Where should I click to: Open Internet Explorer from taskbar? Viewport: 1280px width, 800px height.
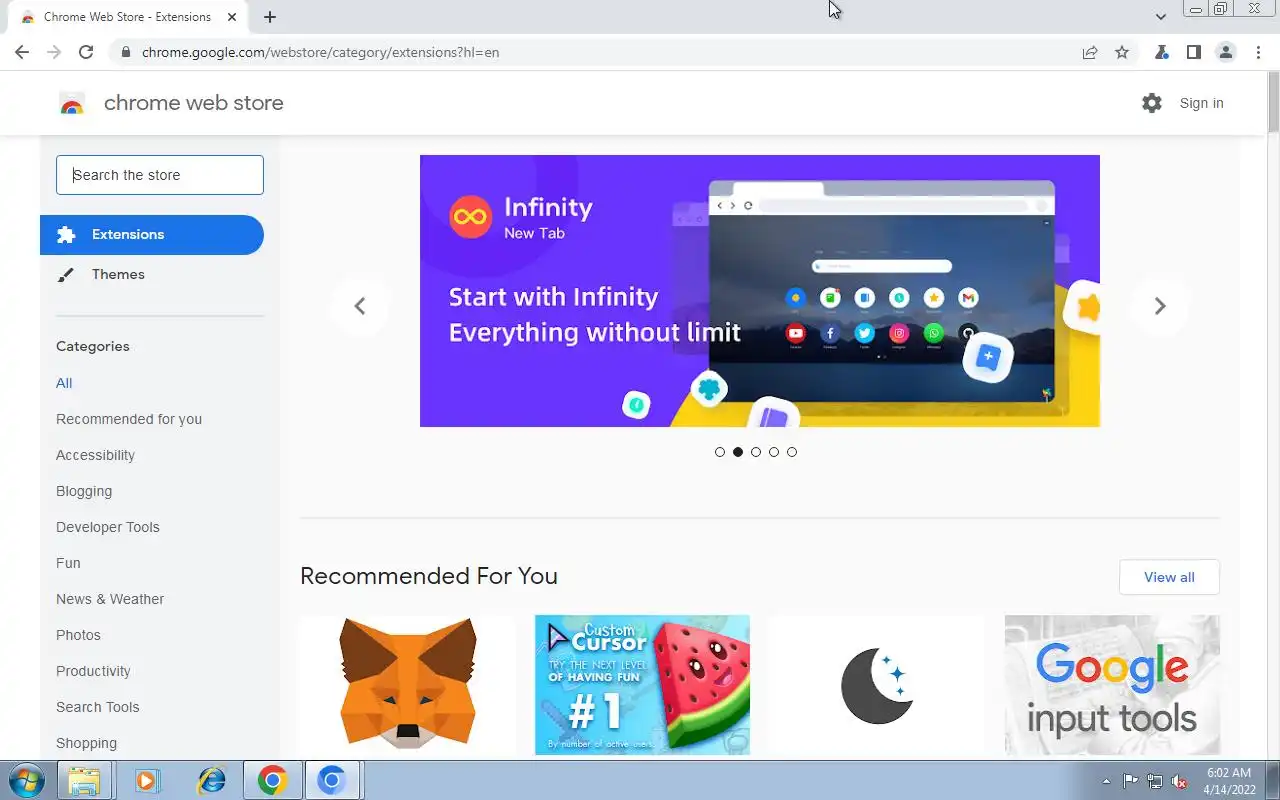pyautogui.click(x=210, y=780)
